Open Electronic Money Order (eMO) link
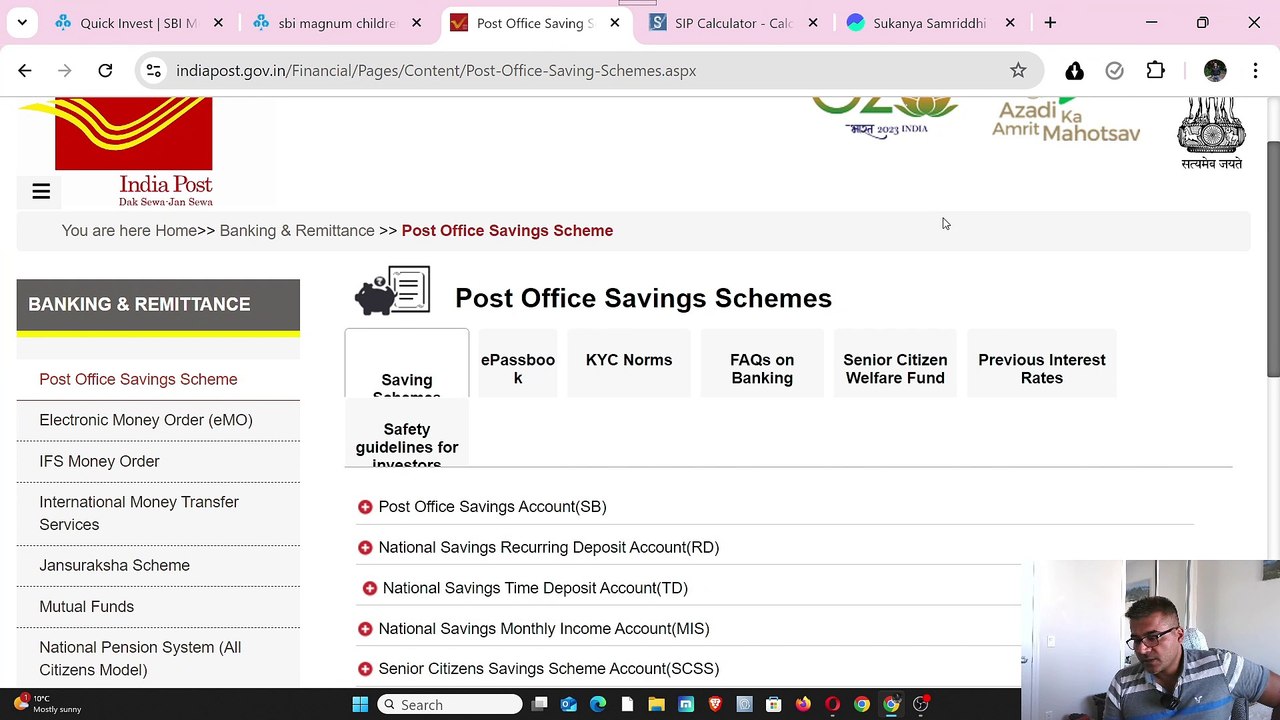This screenshot has height=720, width=1280. tap(146, 420)
